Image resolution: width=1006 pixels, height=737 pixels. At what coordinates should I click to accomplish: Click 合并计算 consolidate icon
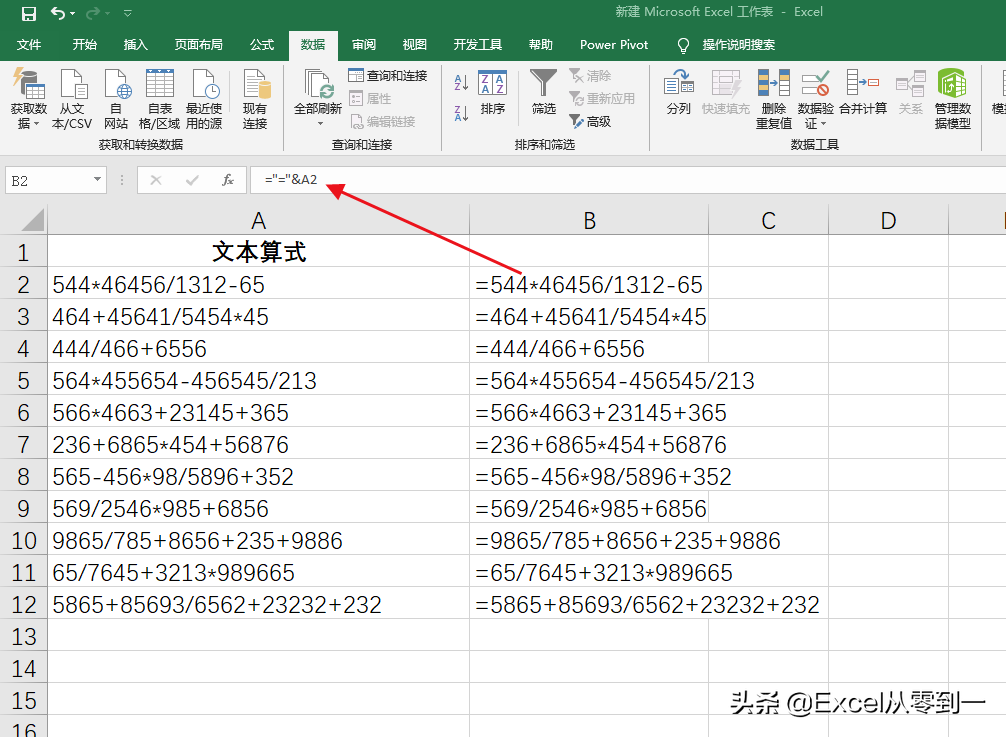[862, 85]
